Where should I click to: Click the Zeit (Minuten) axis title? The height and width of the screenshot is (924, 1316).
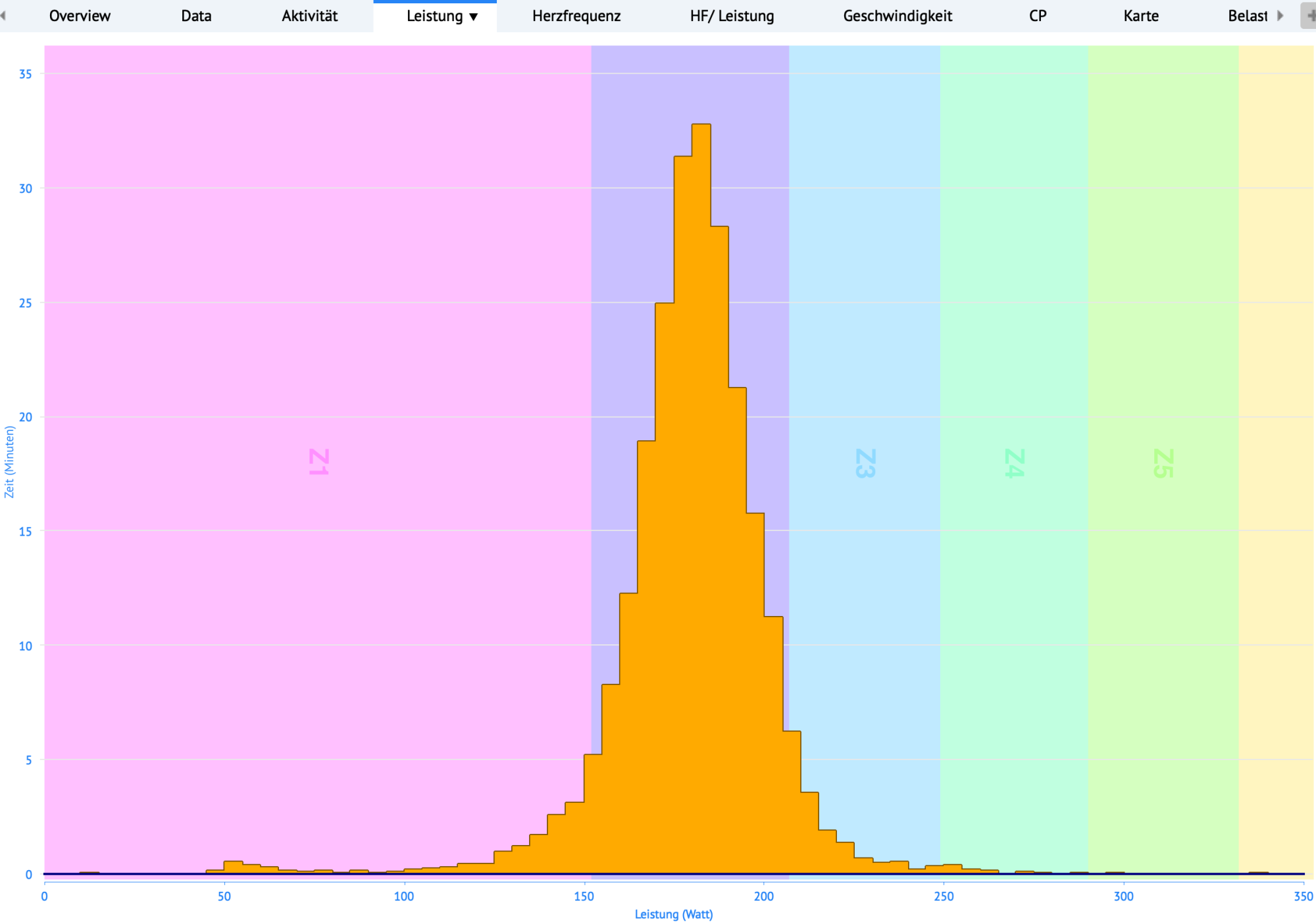9,461
